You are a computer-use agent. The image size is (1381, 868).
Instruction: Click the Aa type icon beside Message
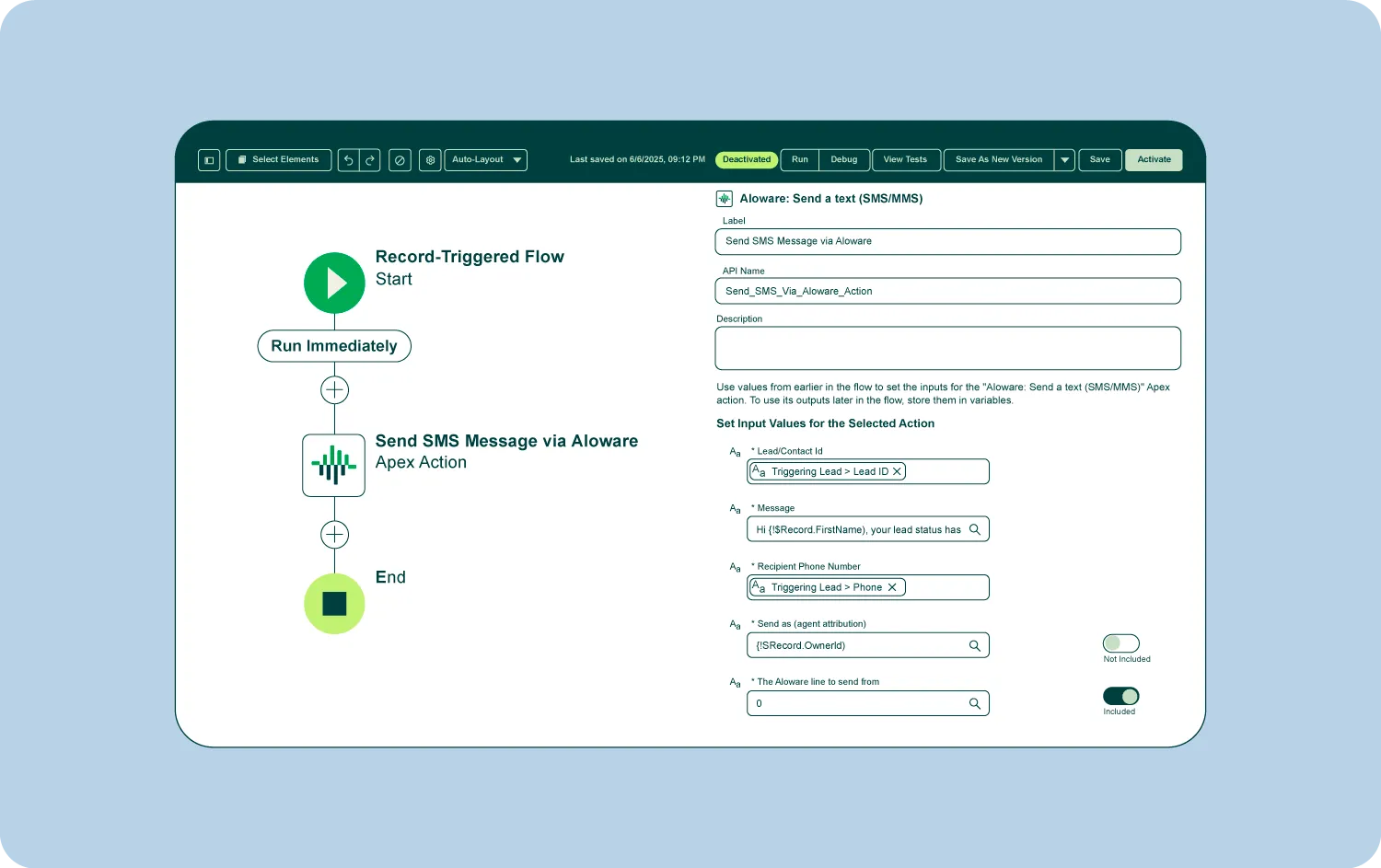[x=735, y=509]
